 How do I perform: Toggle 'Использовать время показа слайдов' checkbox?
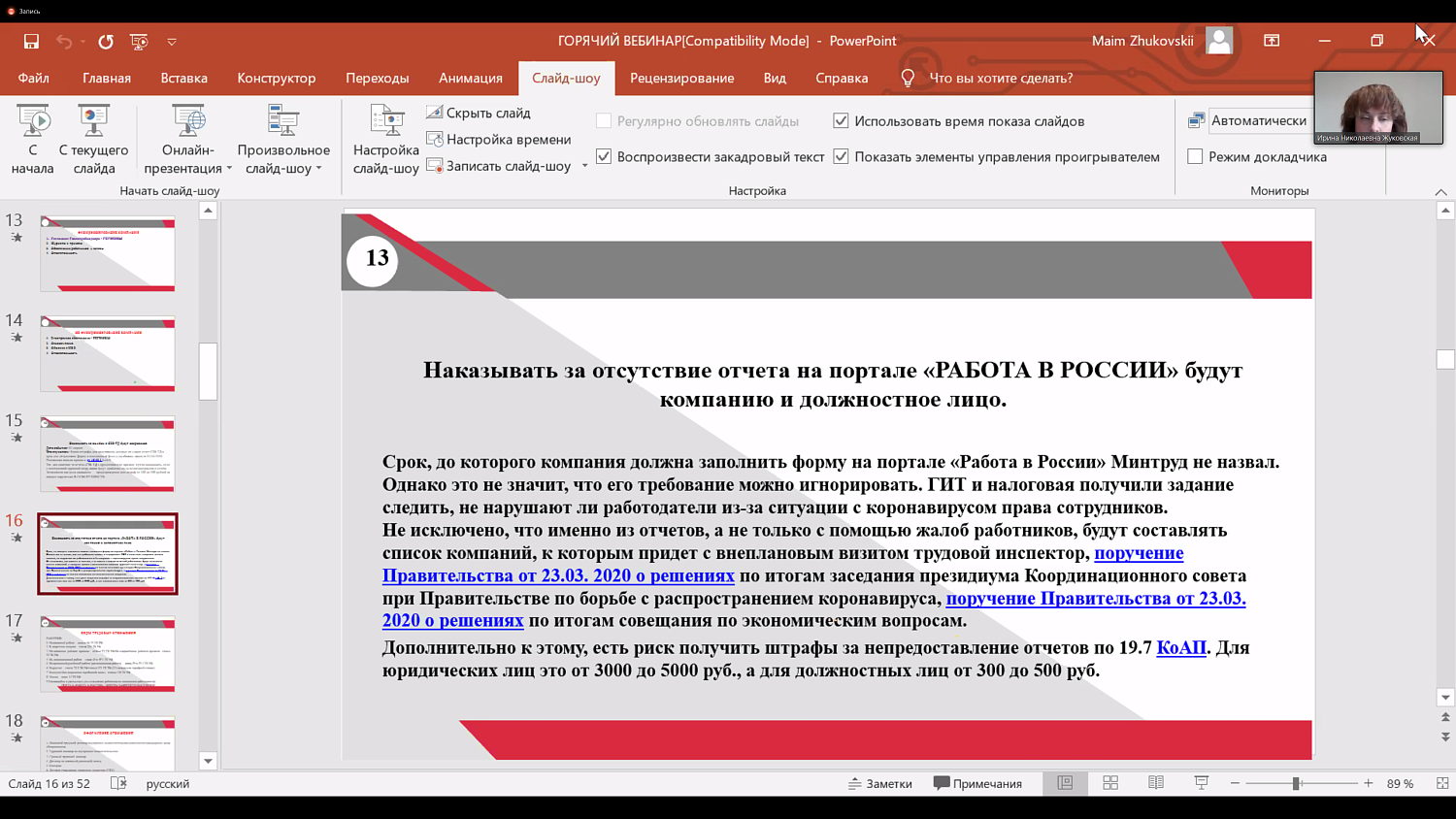(841, 121)
